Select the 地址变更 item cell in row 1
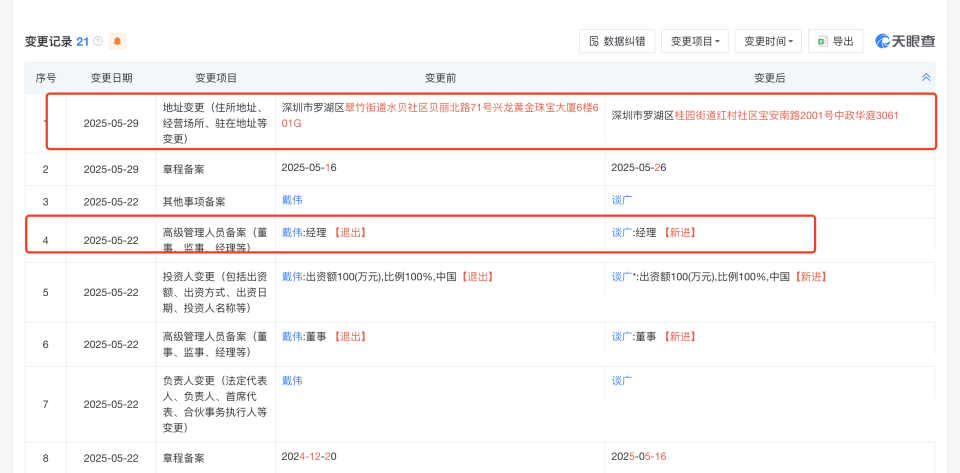This screenshot has height=473, width=960. point(216,123)
